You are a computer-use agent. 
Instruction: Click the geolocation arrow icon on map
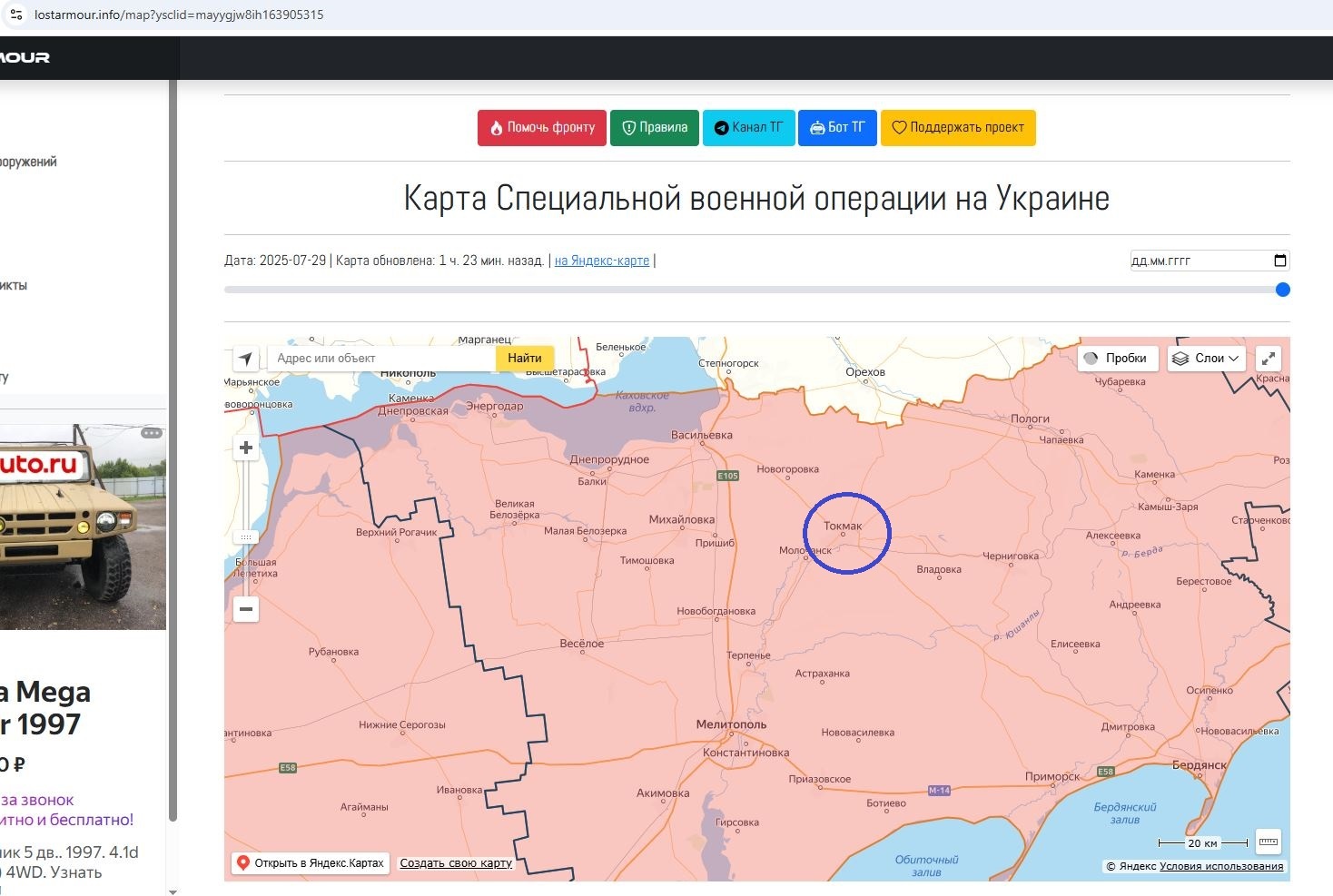(246, 359)
